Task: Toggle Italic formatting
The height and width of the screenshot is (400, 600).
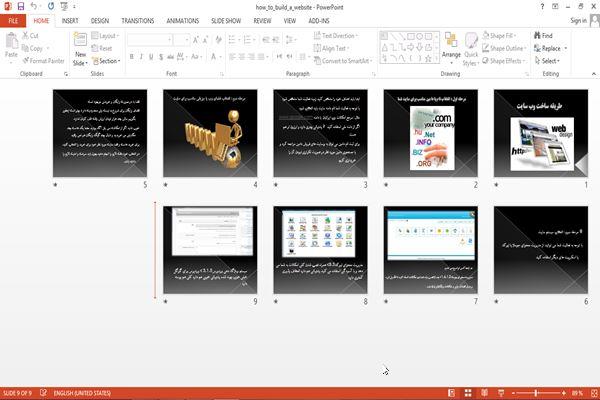Action: pos(141,57)
